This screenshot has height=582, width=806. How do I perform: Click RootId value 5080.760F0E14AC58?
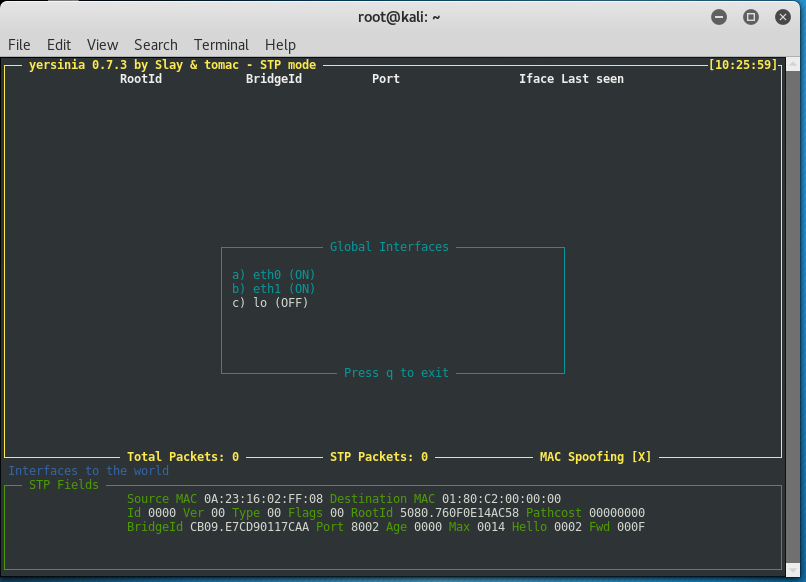coord(459,513)
